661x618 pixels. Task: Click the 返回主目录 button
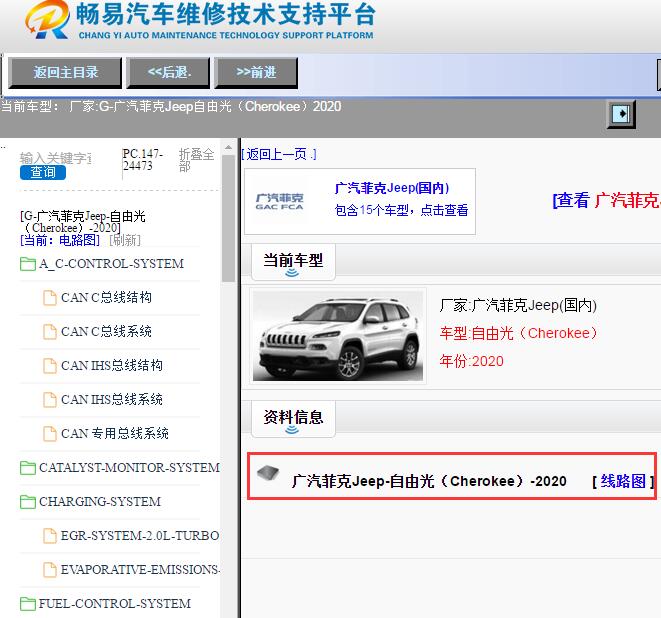pos(65,73)
